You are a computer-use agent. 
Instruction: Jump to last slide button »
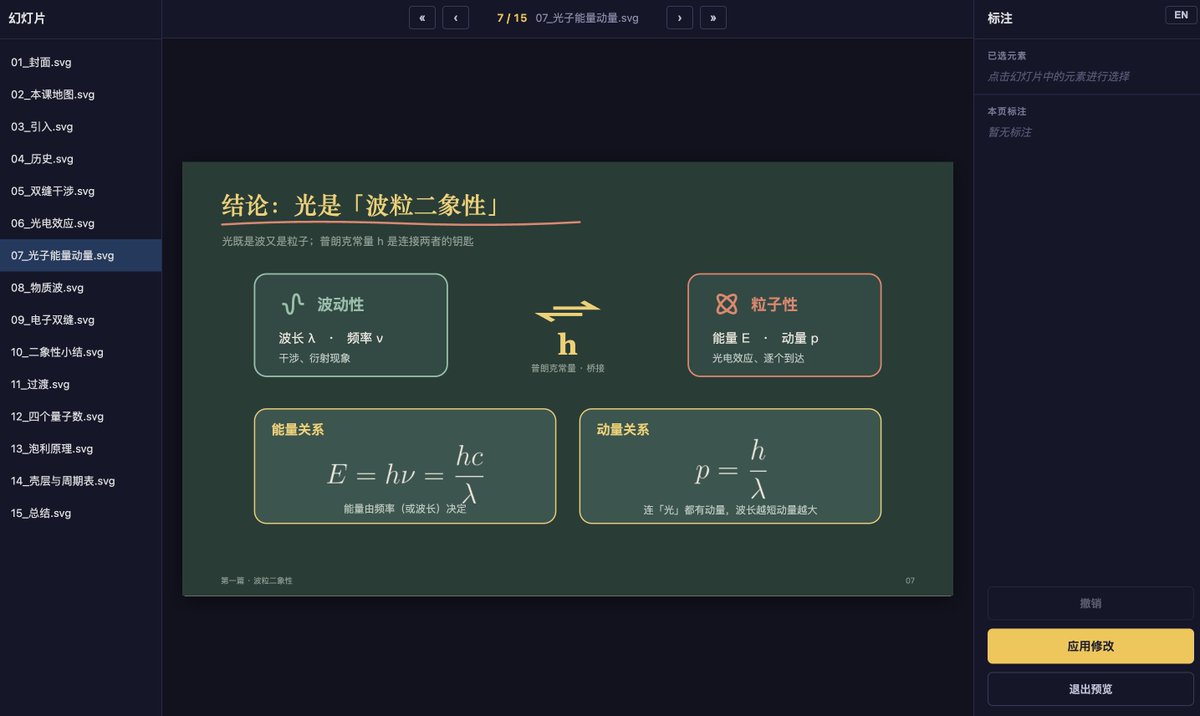713,18
